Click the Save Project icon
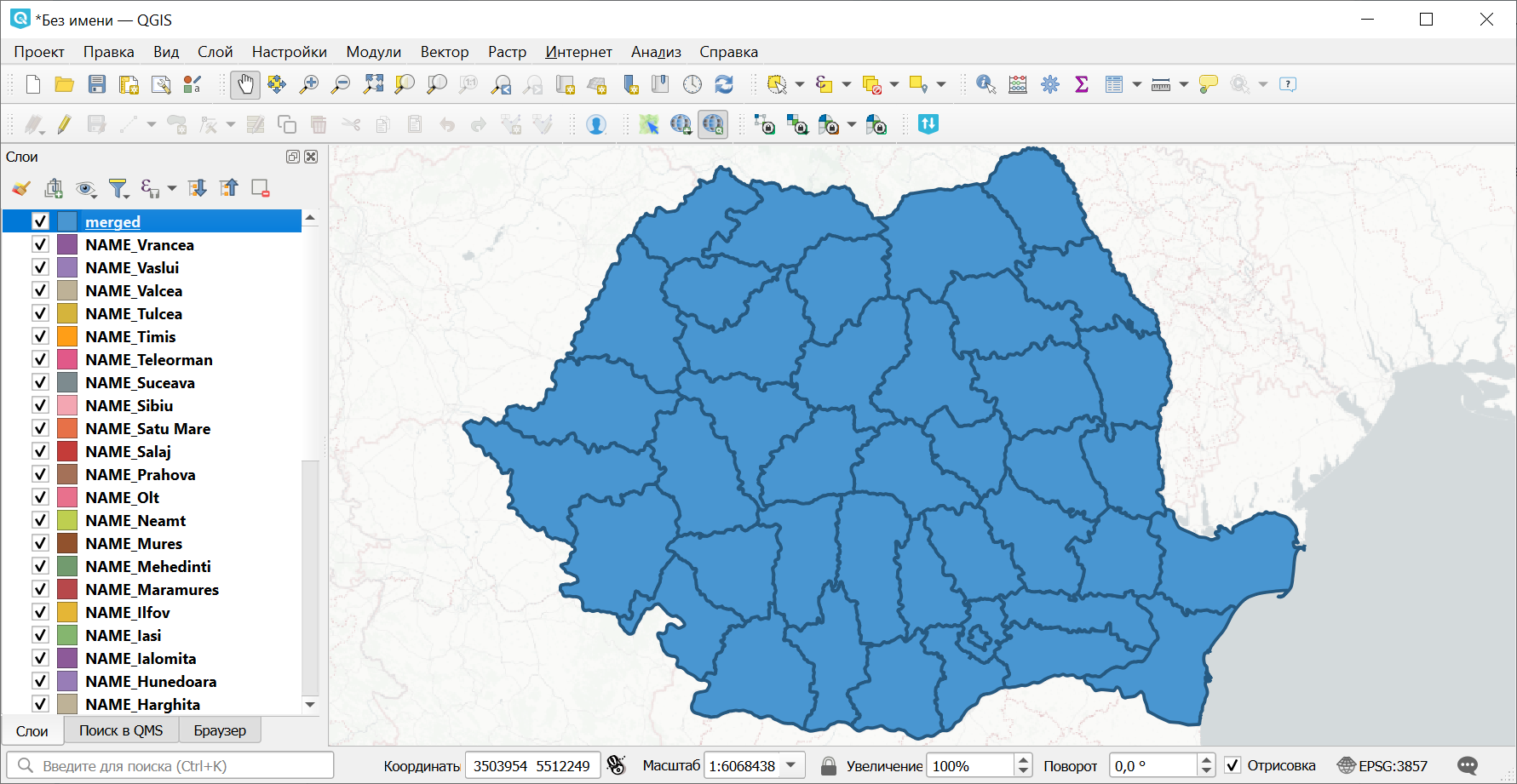This screenshot has width=1517, height=784. [x=97, y=84]
